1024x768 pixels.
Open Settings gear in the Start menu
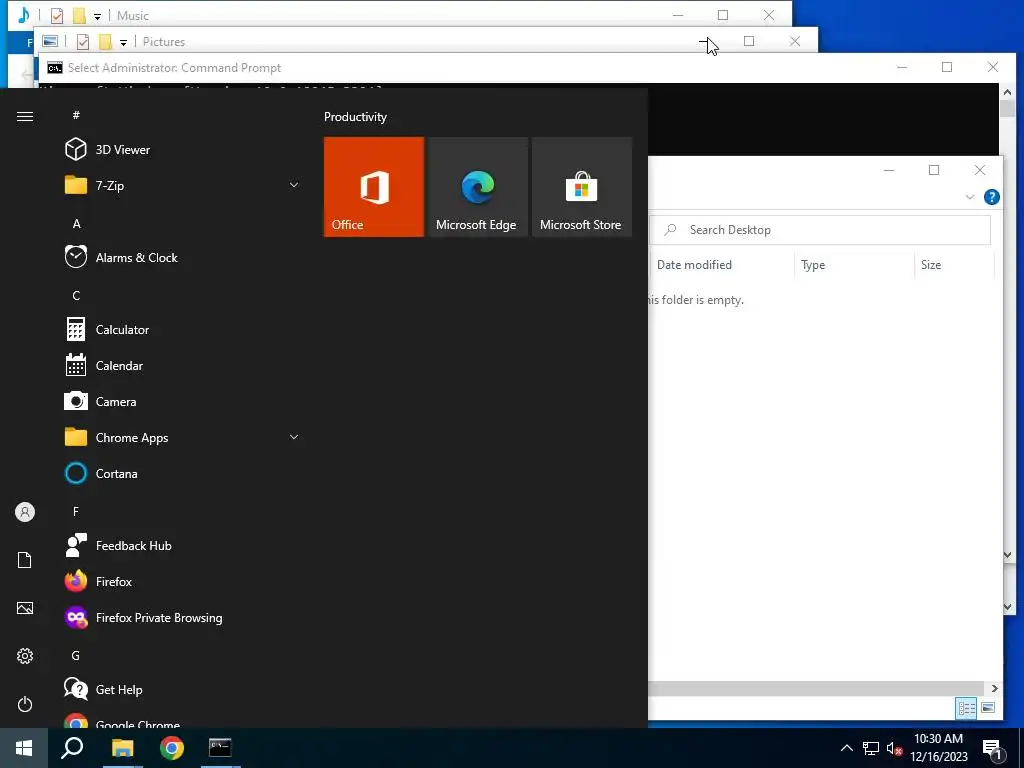click(x=25, y=656)
